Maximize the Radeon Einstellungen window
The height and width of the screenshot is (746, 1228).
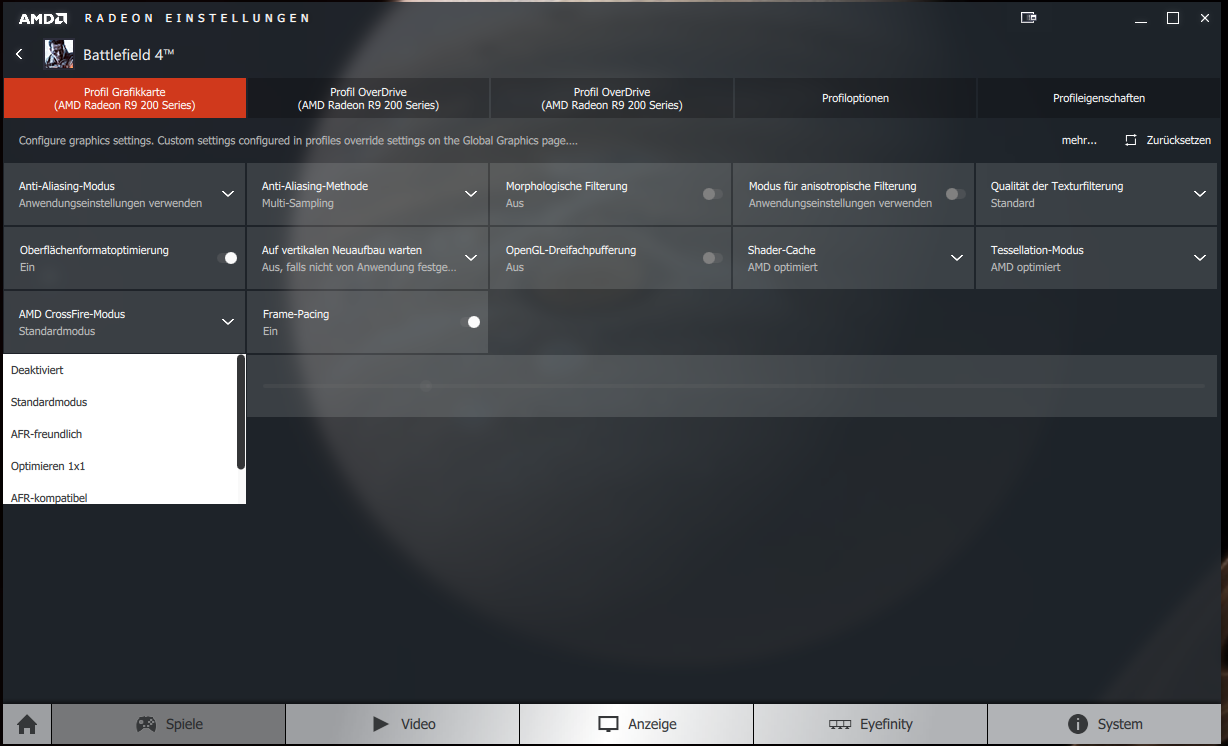coord(1173,18)
